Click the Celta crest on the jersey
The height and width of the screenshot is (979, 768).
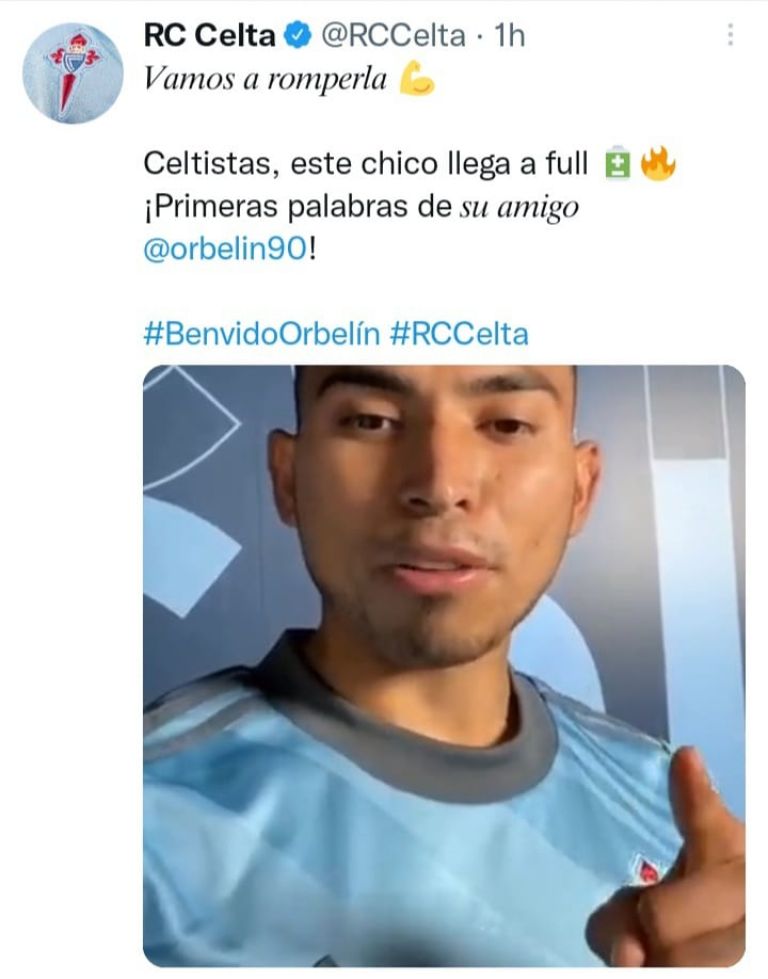tap(647, 870)
